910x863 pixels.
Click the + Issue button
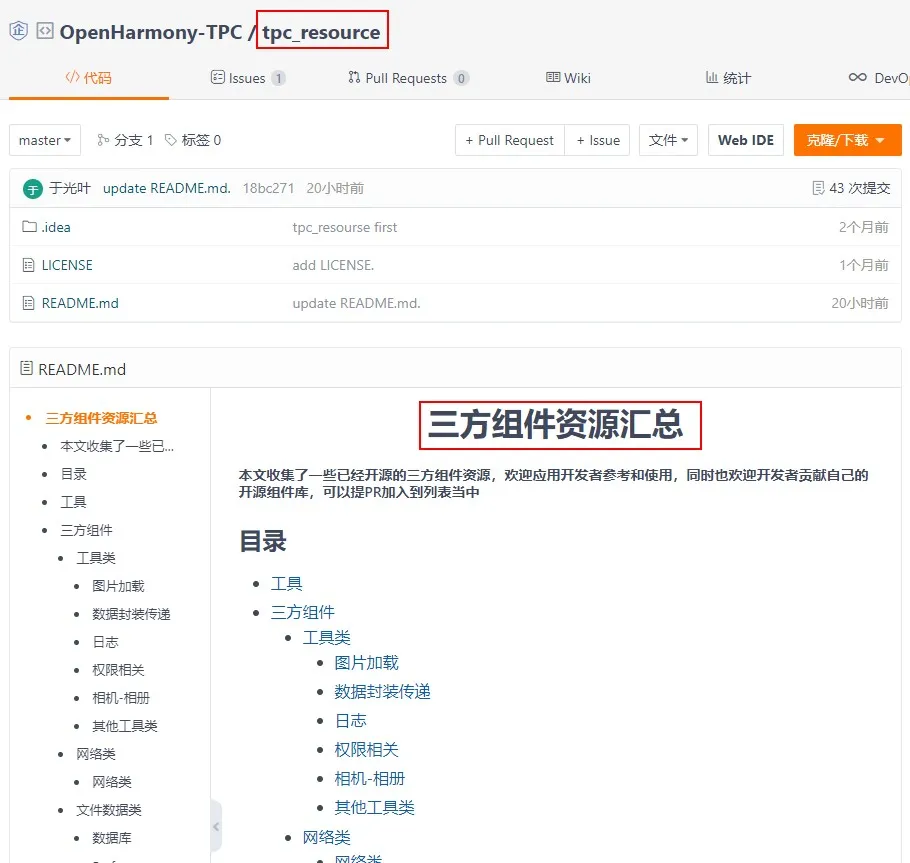(597, 140)
